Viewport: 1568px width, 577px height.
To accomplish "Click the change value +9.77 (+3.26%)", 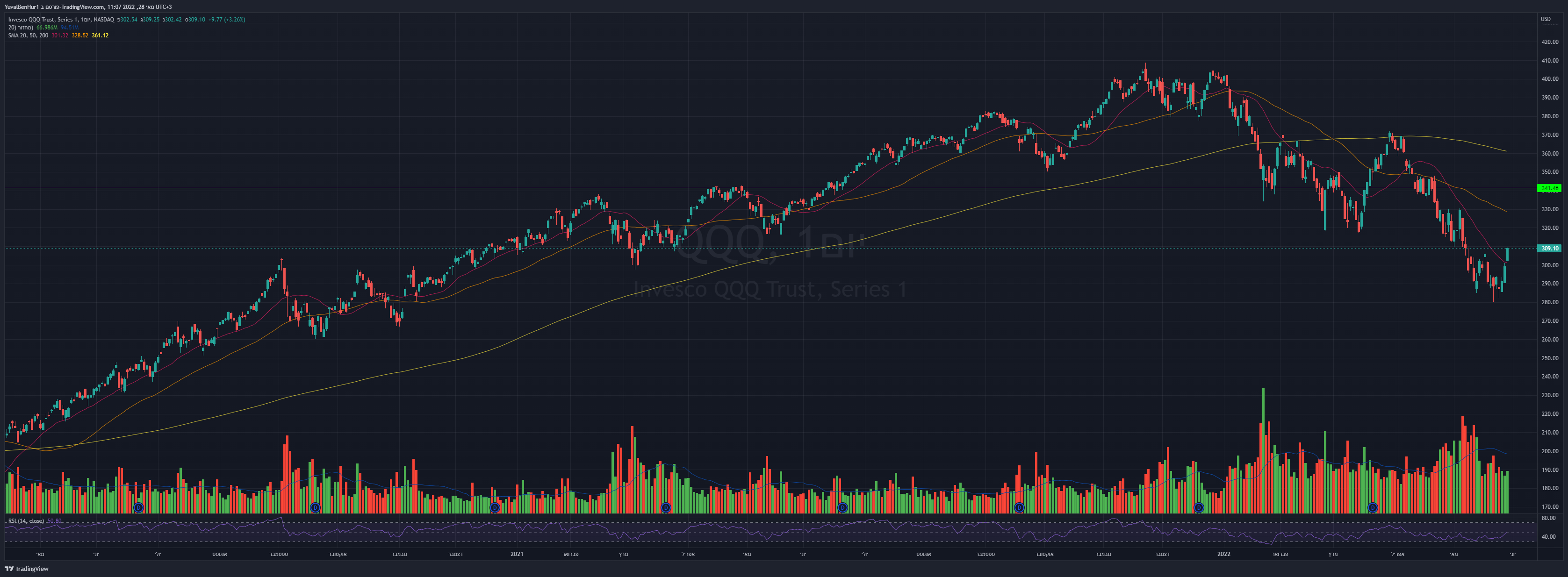I will [226, 20].
